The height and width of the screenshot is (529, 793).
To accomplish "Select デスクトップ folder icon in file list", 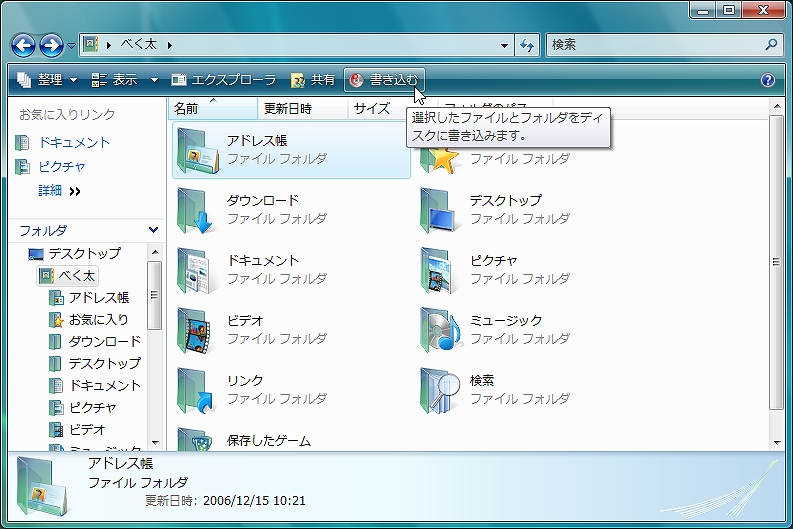I will [x=439, y=210].
